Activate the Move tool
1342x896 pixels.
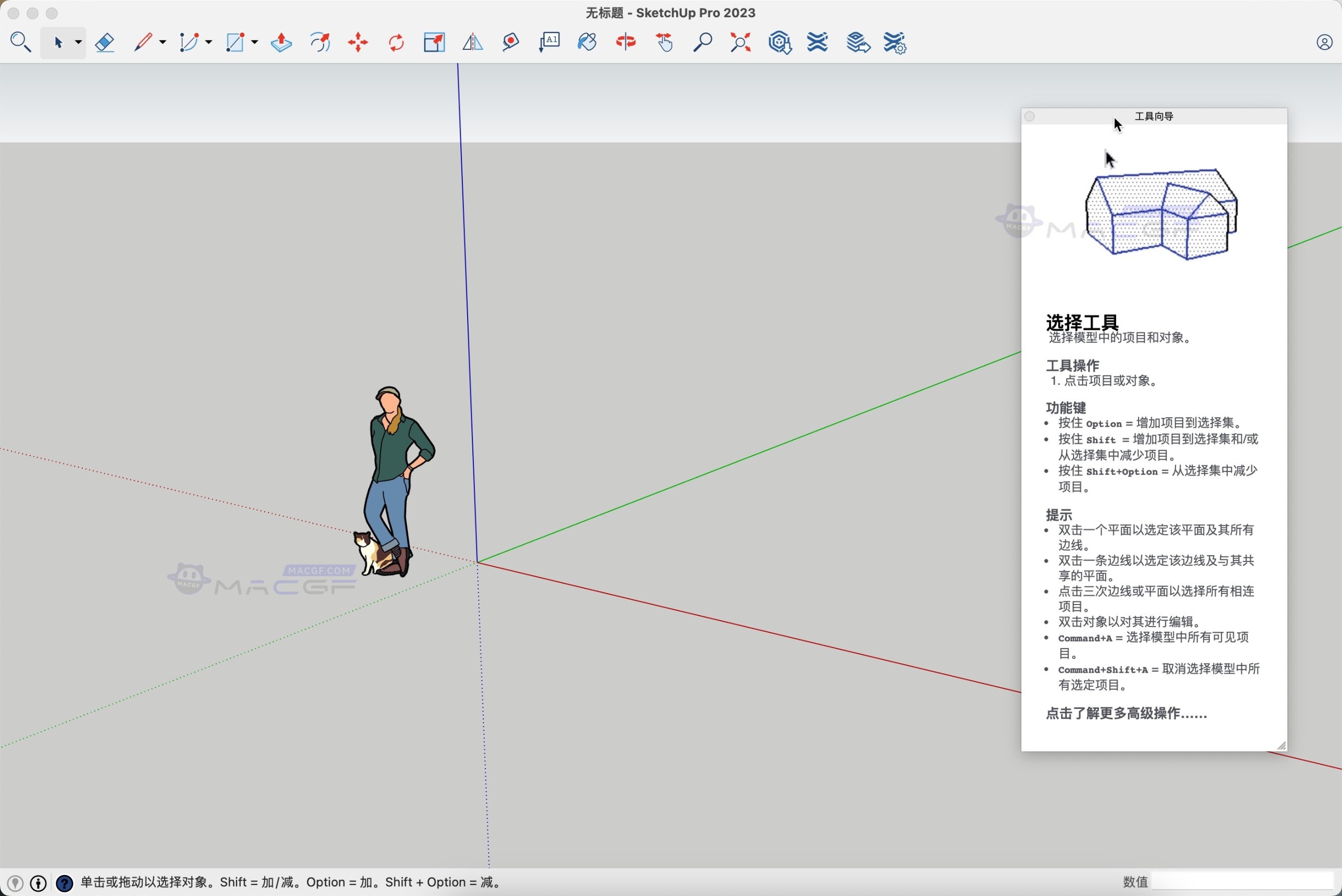[x=358, y=42]
